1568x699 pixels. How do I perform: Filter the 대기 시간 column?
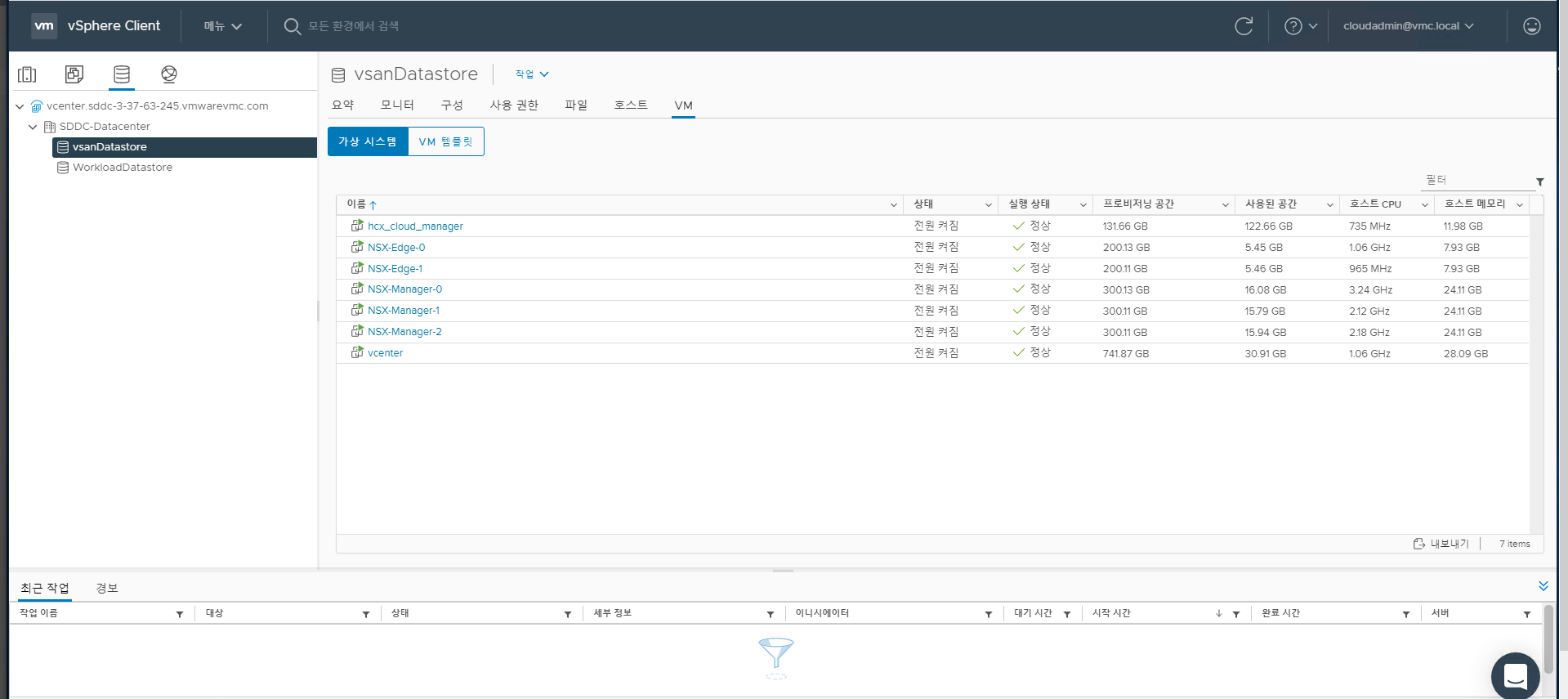point(1067,614)
